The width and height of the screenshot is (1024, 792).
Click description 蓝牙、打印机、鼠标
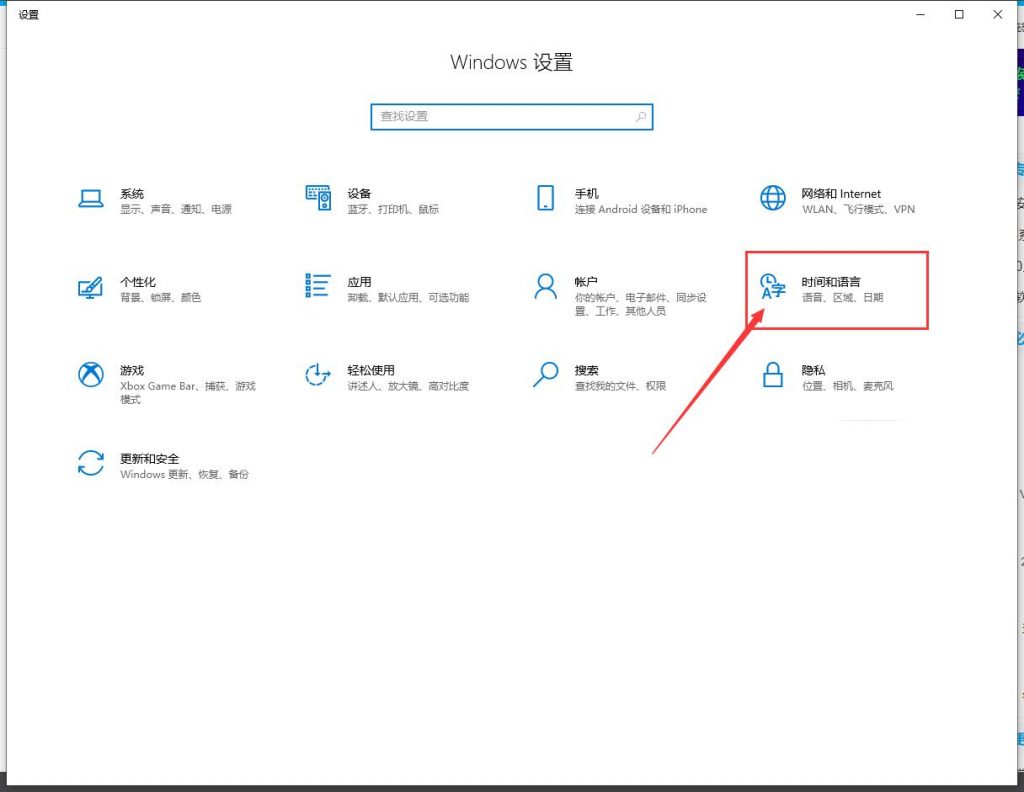(x=393, y=210)
